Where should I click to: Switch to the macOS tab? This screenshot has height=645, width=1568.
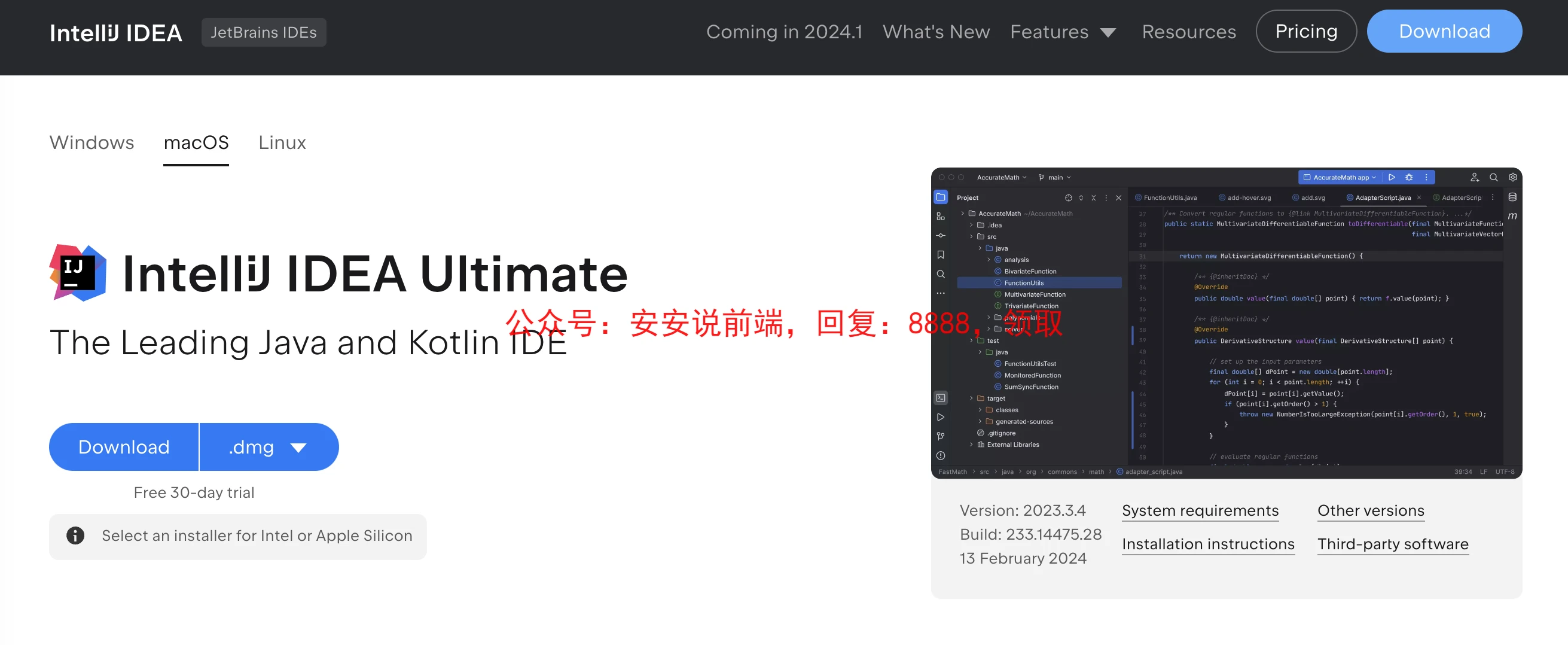[196, 142]
